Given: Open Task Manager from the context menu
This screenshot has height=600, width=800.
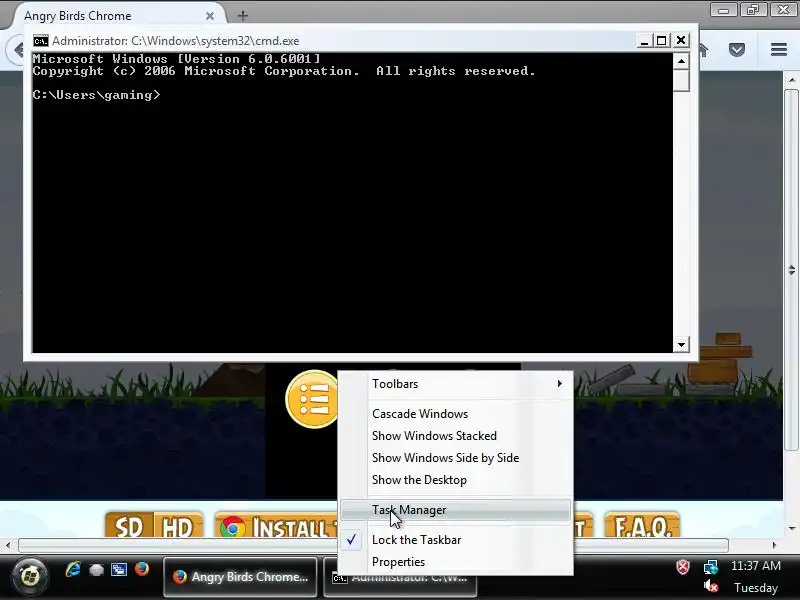Looking at the screenshot, I should tap(455, 510).
